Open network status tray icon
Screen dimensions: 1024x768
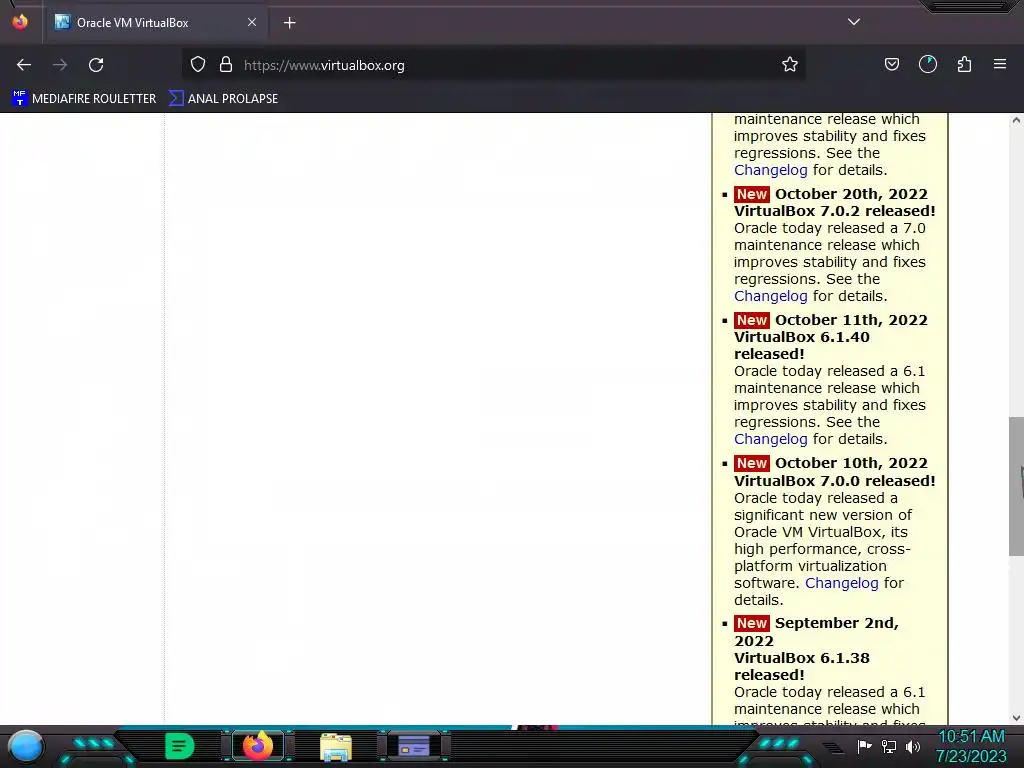(x=889, y=746)
